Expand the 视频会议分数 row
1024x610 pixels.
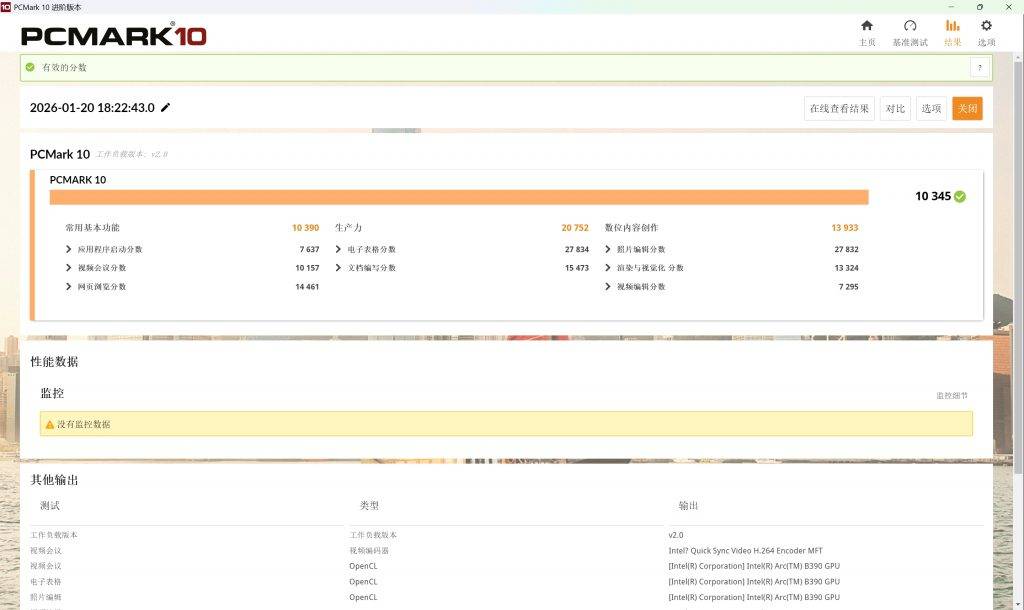tap(69, 268)
